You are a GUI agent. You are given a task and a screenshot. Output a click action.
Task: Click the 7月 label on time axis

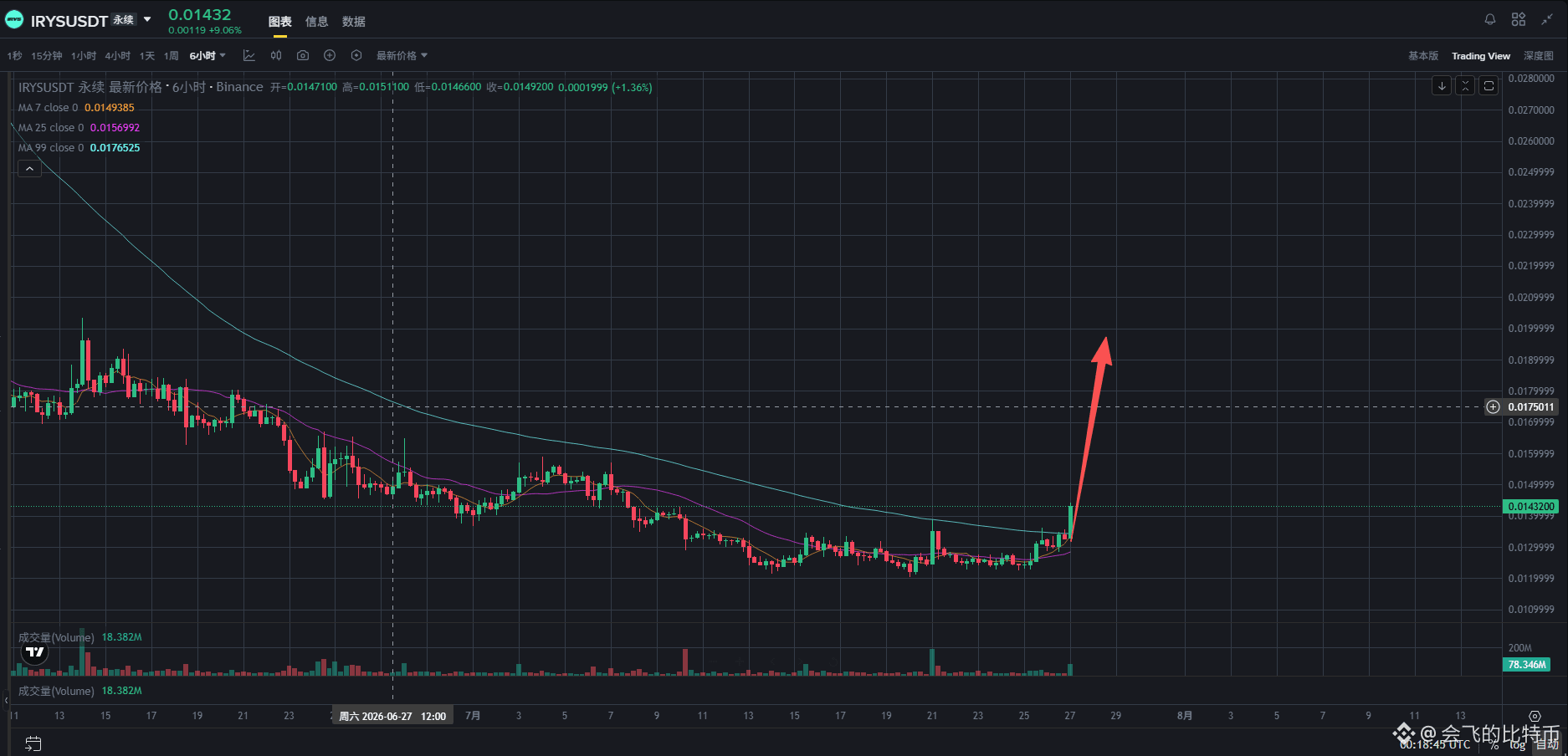point(473,716)
